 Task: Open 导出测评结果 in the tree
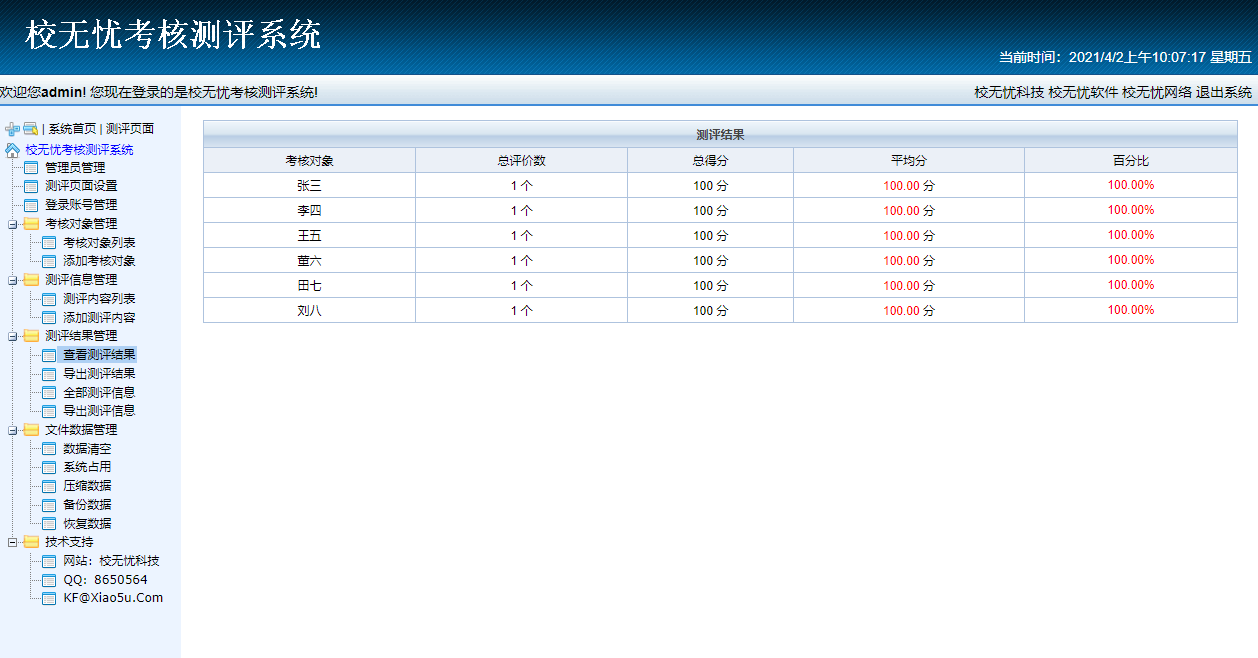point(99,374)
